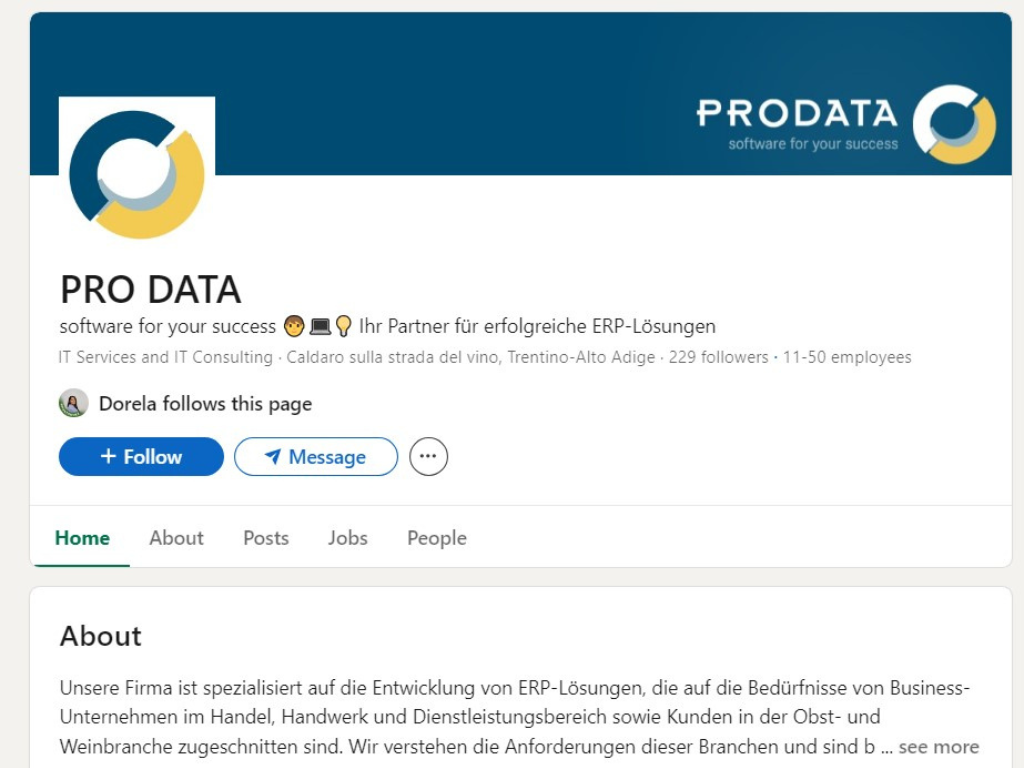Click the 229 followers text
Screen dimensions: 1024x768
click(718, 357)
